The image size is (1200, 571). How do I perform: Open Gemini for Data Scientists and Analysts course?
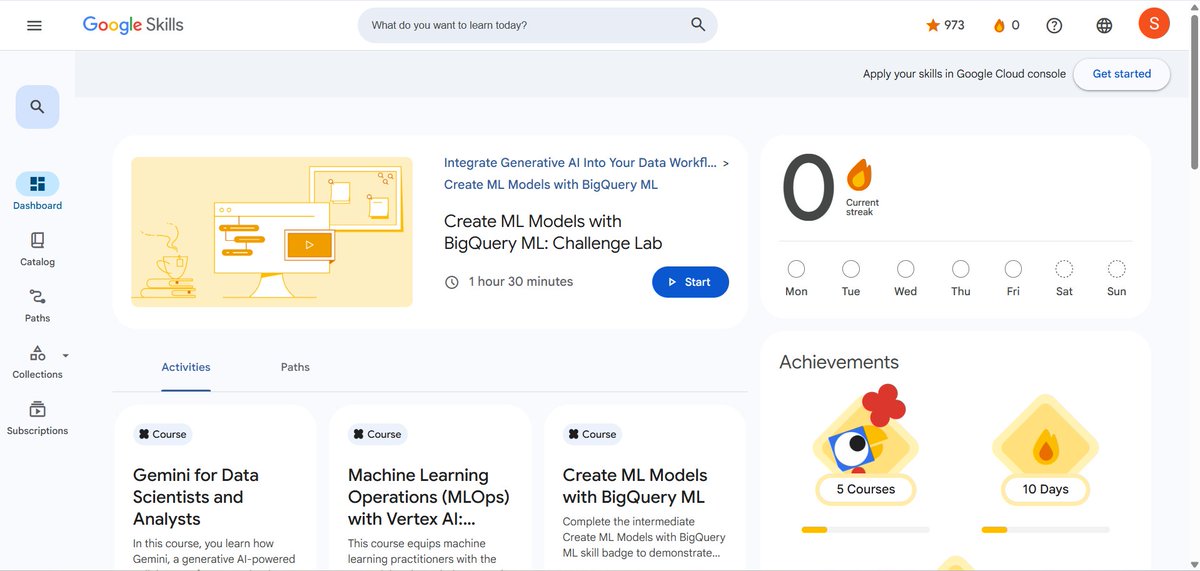coord(196,497)
